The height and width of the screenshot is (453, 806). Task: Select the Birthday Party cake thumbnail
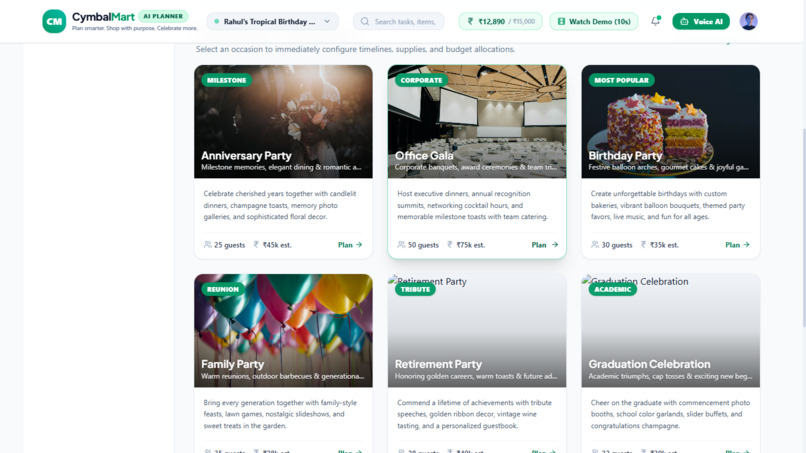coord(670,121)
